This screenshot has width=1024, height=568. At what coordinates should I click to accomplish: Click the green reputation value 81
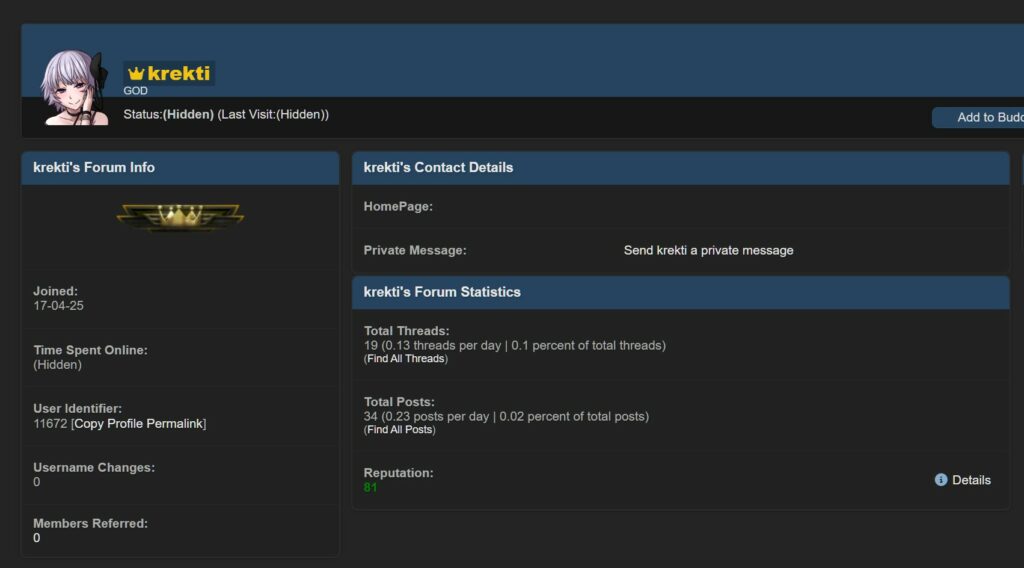(371, 488)
